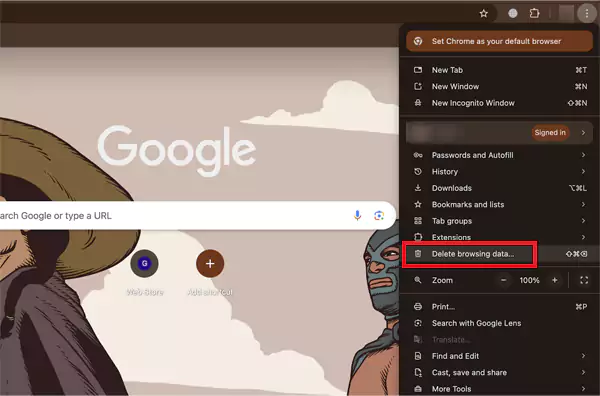Expand Tab groups submenu
Screen dimensions: 600x396
[x=499, y=221]
